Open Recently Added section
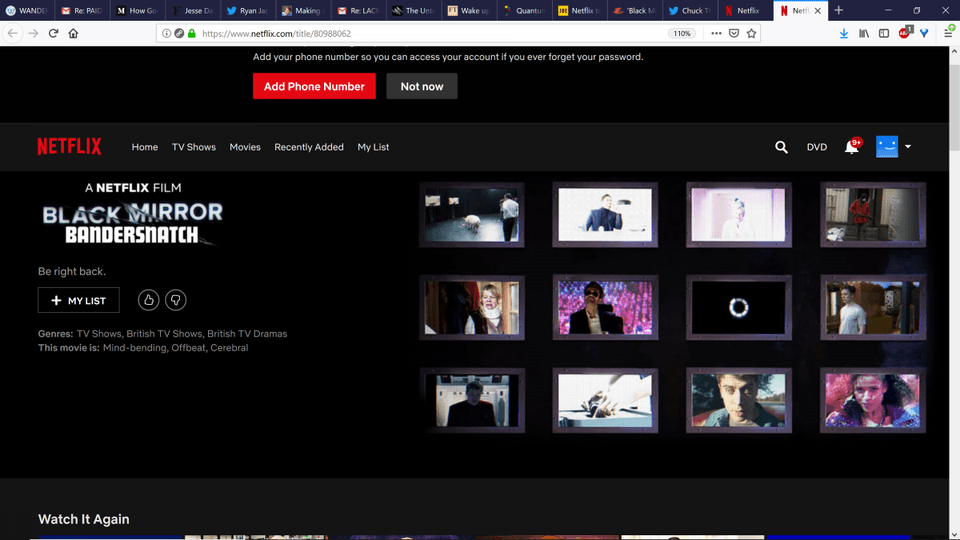This screenshot has height=540, width=960. pos(309,147)
